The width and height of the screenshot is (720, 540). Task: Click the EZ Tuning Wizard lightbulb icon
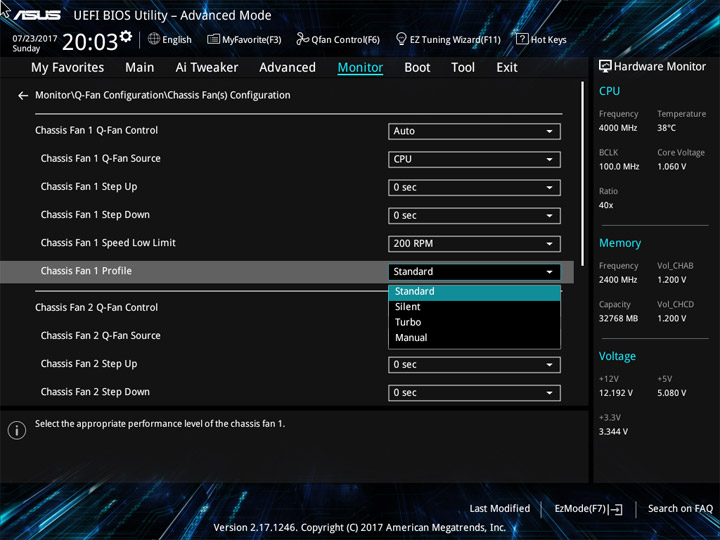[x=401, y=39]
